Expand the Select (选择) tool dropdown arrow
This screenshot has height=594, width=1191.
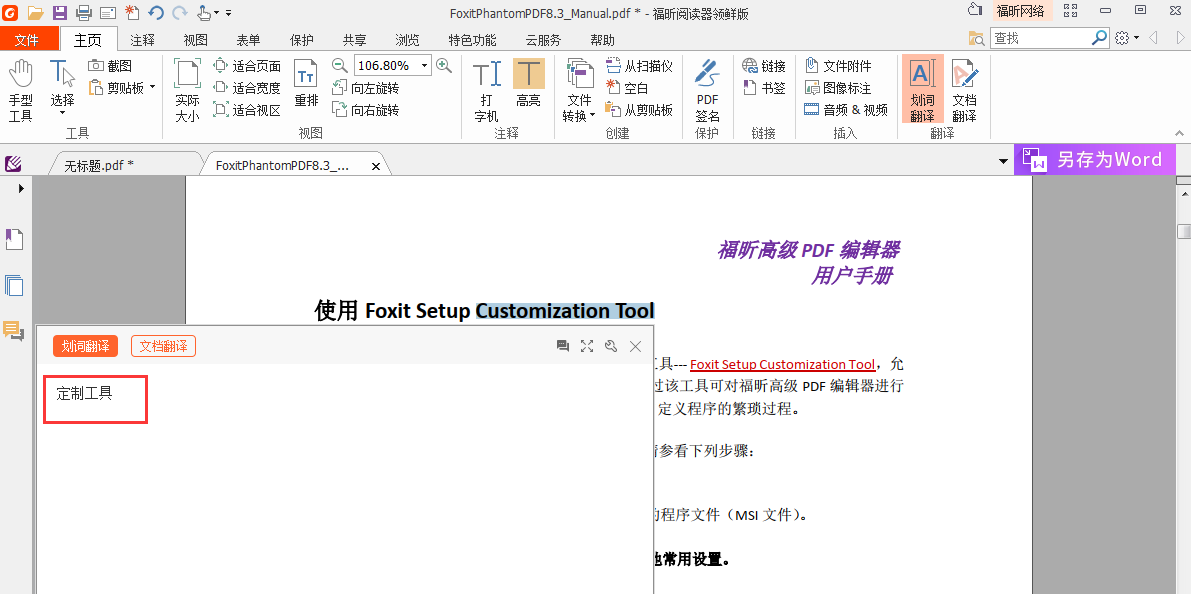pyautogui.click(x=62, y=114)
